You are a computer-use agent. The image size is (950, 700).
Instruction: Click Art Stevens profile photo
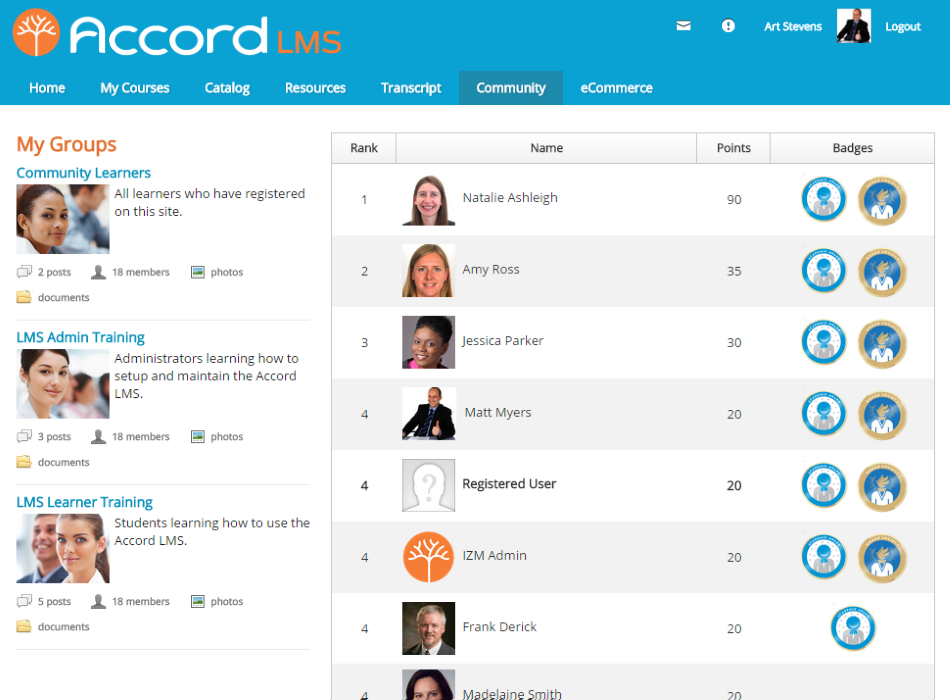click(854, 25)
